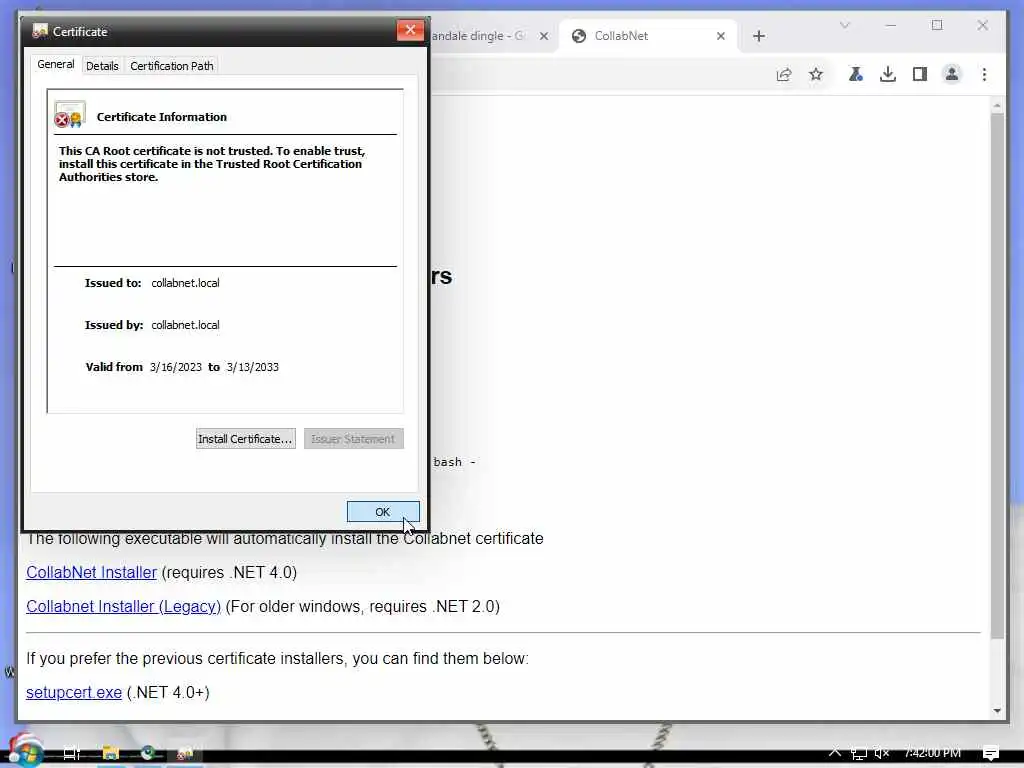Open the Collabnet Installer (Legacy) link
Screen dimensions: 1024x768
coord(123,606)
